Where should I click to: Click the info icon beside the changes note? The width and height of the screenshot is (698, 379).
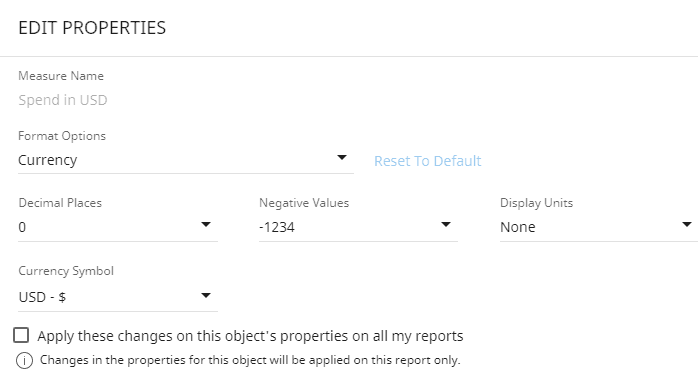[x=24, y=360]
